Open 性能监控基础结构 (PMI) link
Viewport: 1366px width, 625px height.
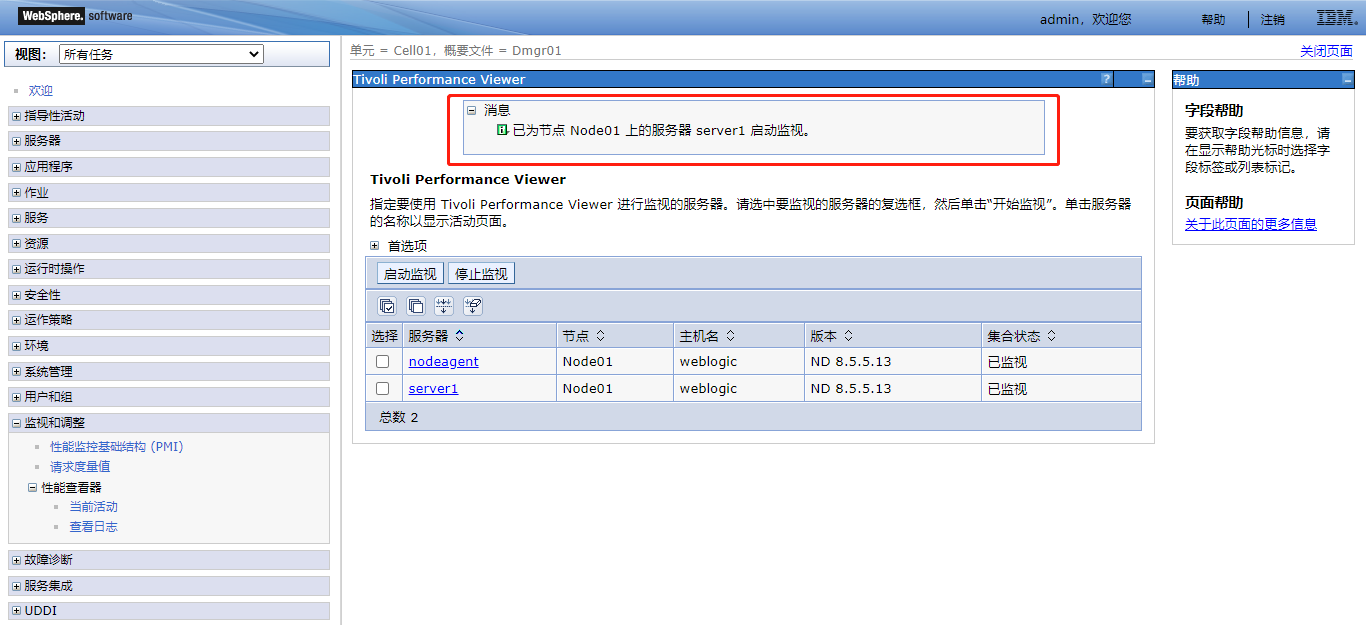pyautogui.click(x=117, y=447)
